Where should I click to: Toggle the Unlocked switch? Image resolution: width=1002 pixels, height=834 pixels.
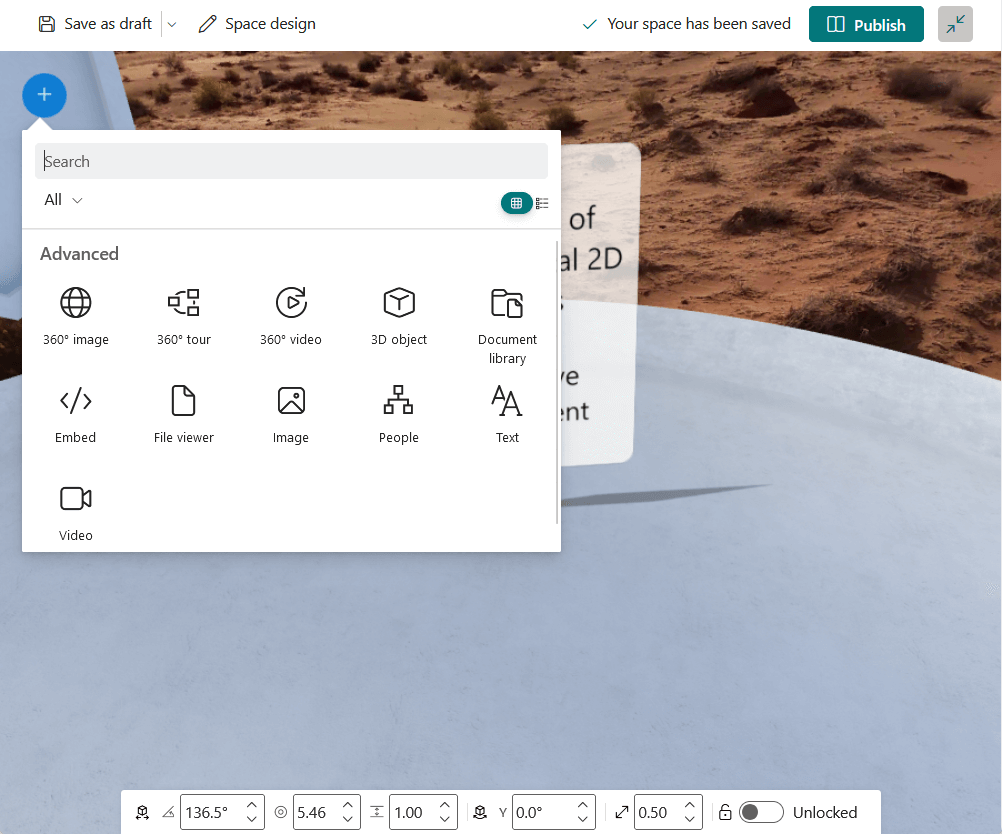[x=760, y=812]
